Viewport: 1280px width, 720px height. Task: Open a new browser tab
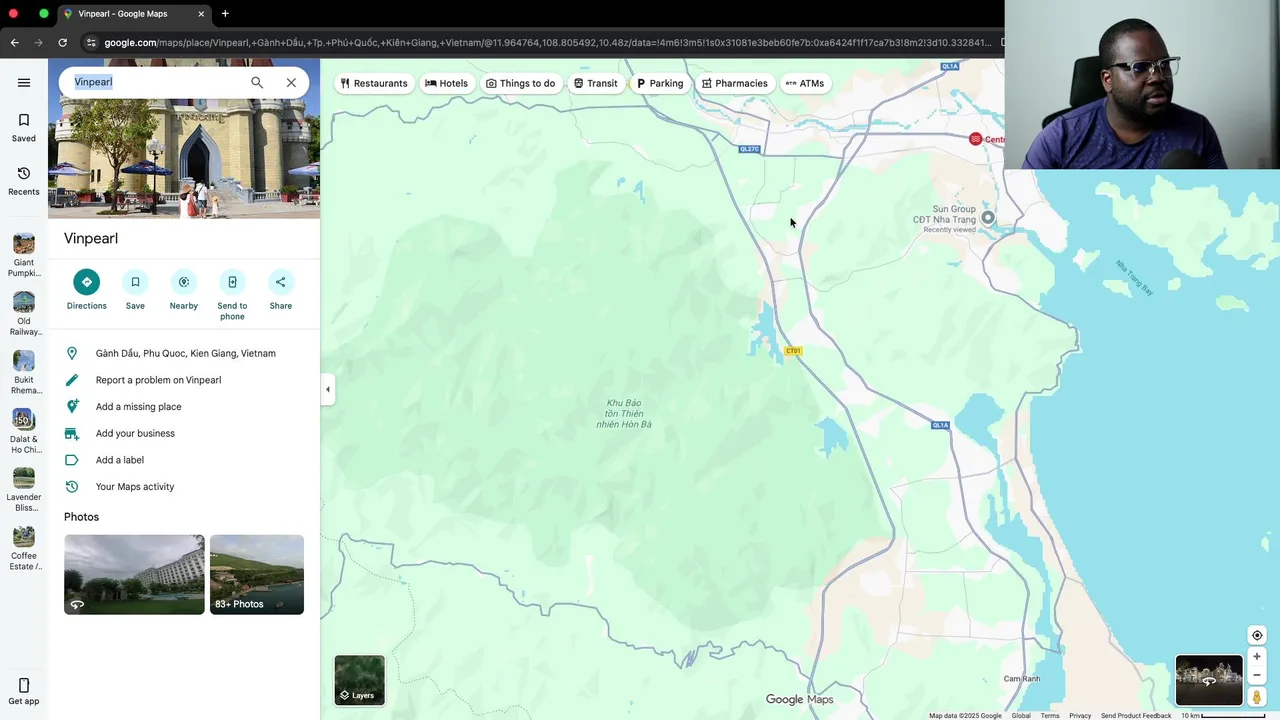(225, 14)
